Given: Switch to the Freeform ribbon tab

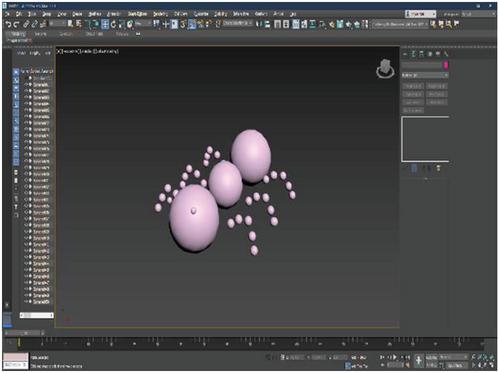Looking at the screenshot, I should pos(40,34).
